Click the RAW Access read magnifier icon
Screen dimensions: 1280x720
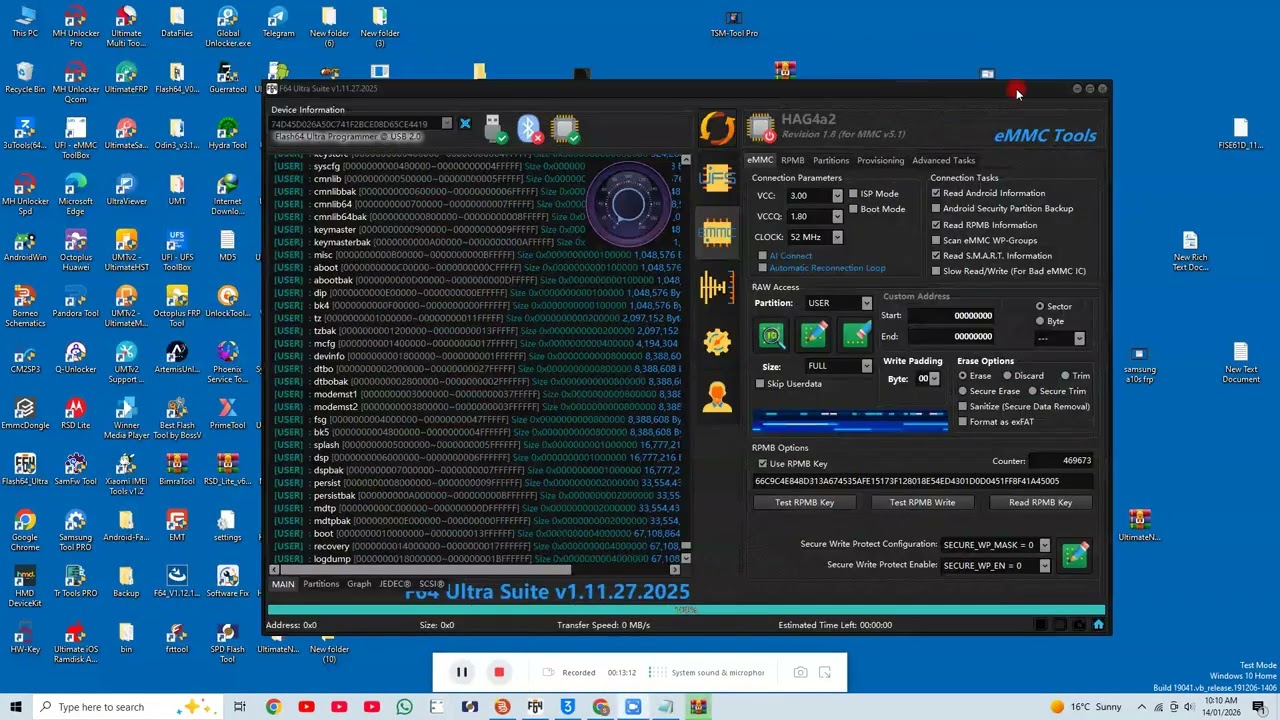[x=771, y=335]
